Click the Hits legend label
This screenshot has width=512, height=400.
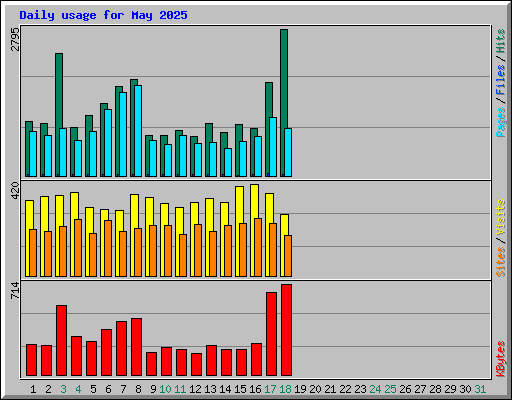click(x=501, y=41)
